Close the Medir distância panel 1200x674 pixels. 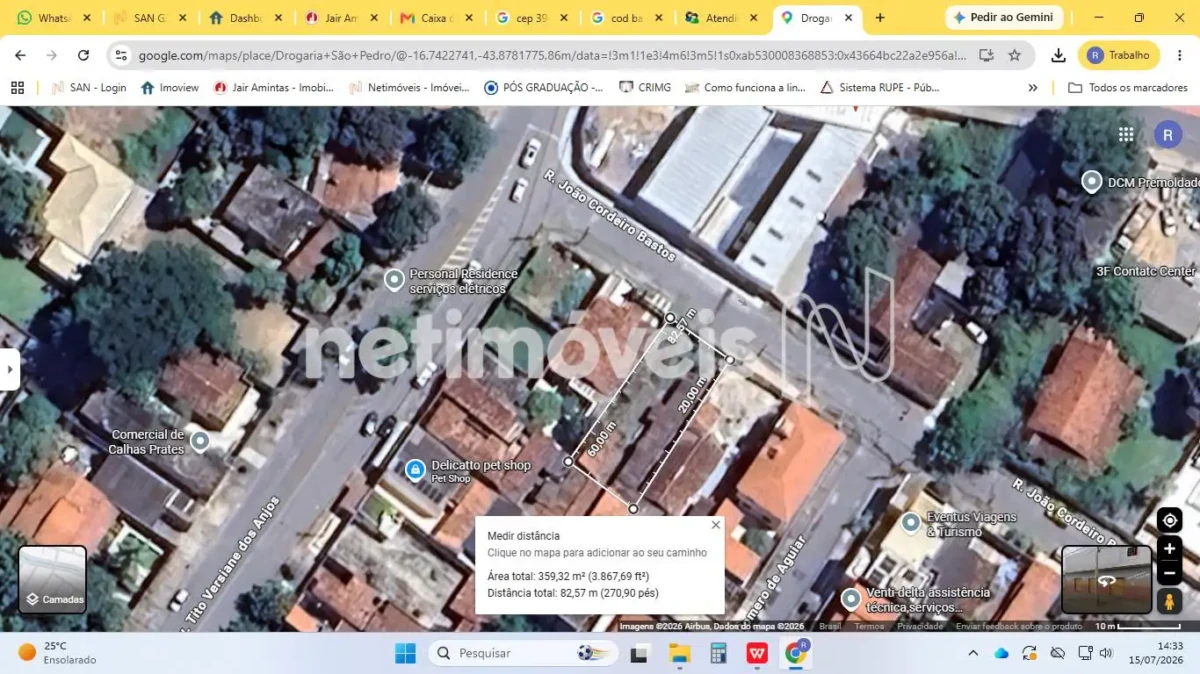pos(715,524)
